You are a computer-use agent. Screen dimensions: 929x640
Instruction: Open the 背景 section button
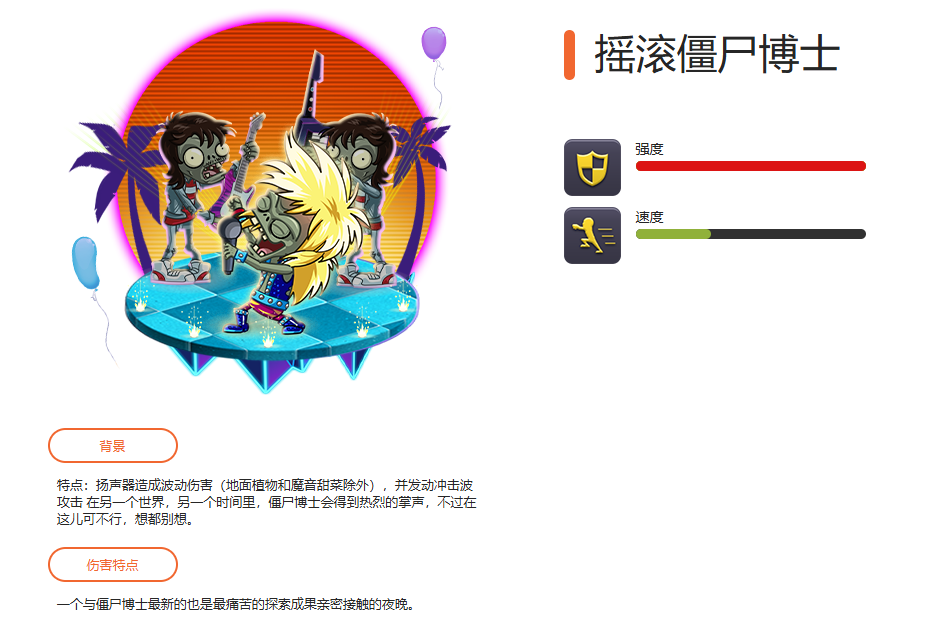click(x=113, y=446)
